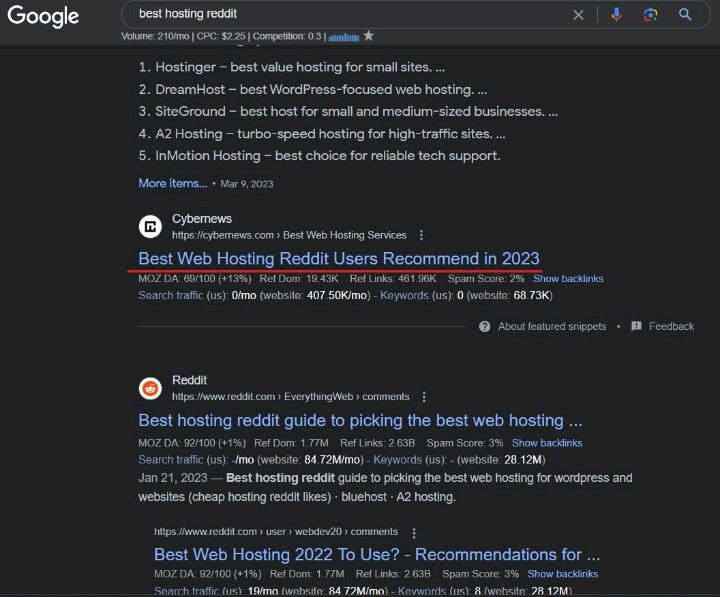Click the Reddit site favicon
The width and height of the screenshot is (720, 597).
click(150, 388)
